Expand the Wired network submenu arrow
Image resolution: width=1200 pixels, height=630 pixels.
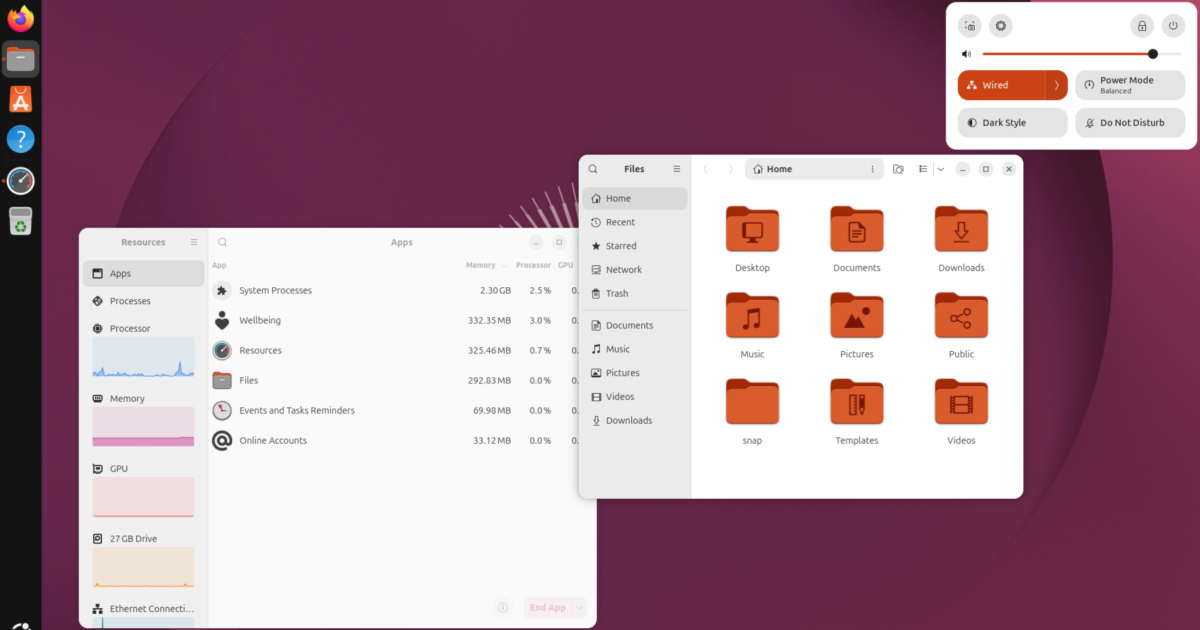1057,85
